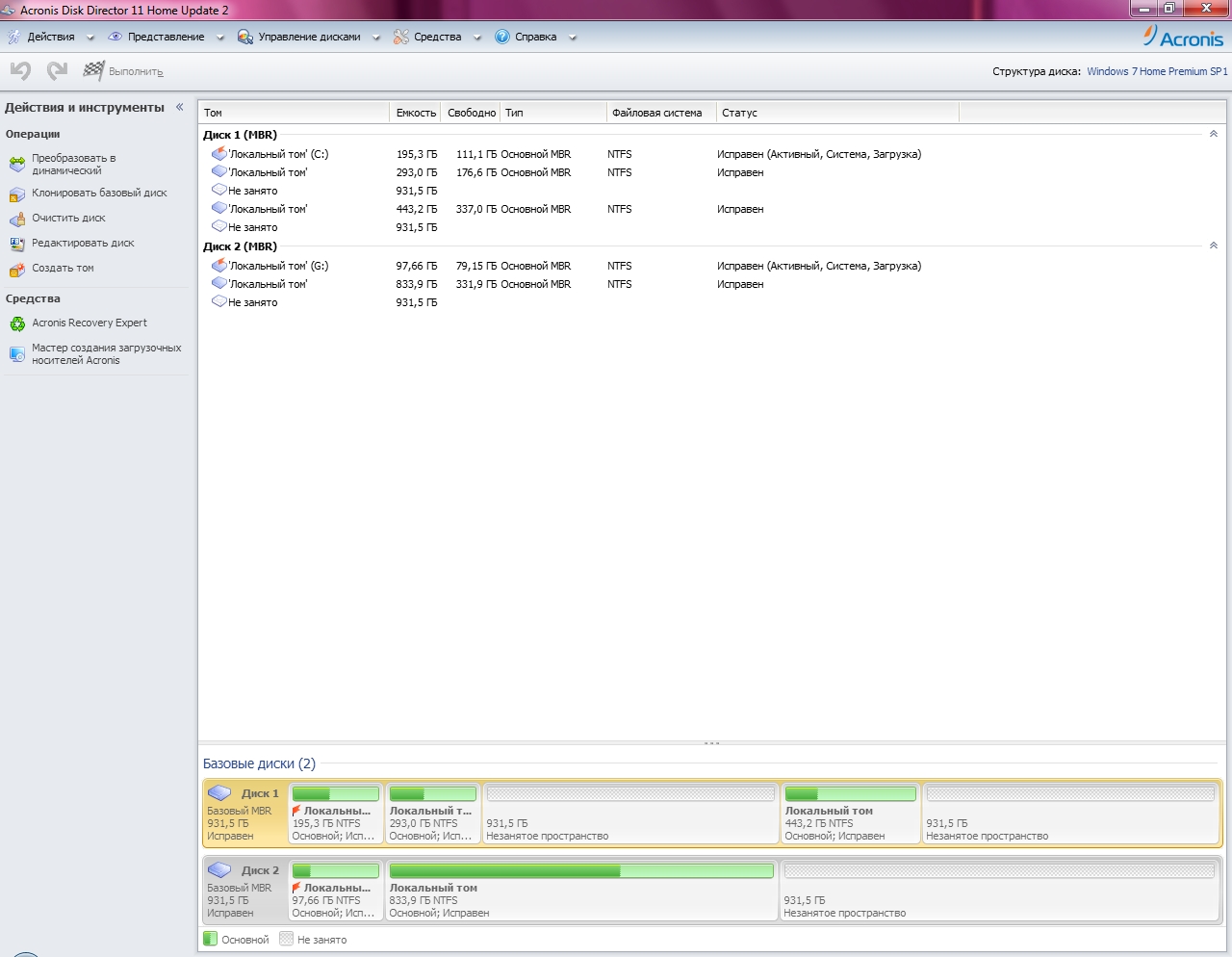
Task: Open Acronis Recovery Expert tool icon
Action: coord(16,323)
